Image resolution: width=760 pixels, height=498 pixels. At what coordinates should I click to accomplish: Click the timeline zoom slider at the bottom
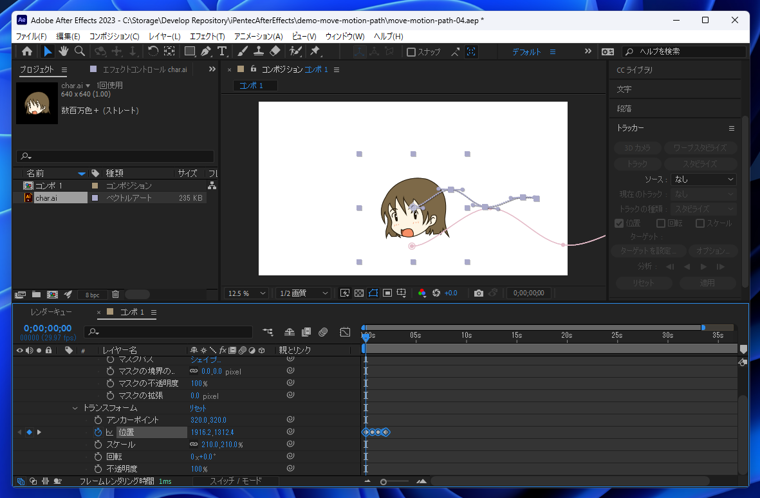point(384,482)
